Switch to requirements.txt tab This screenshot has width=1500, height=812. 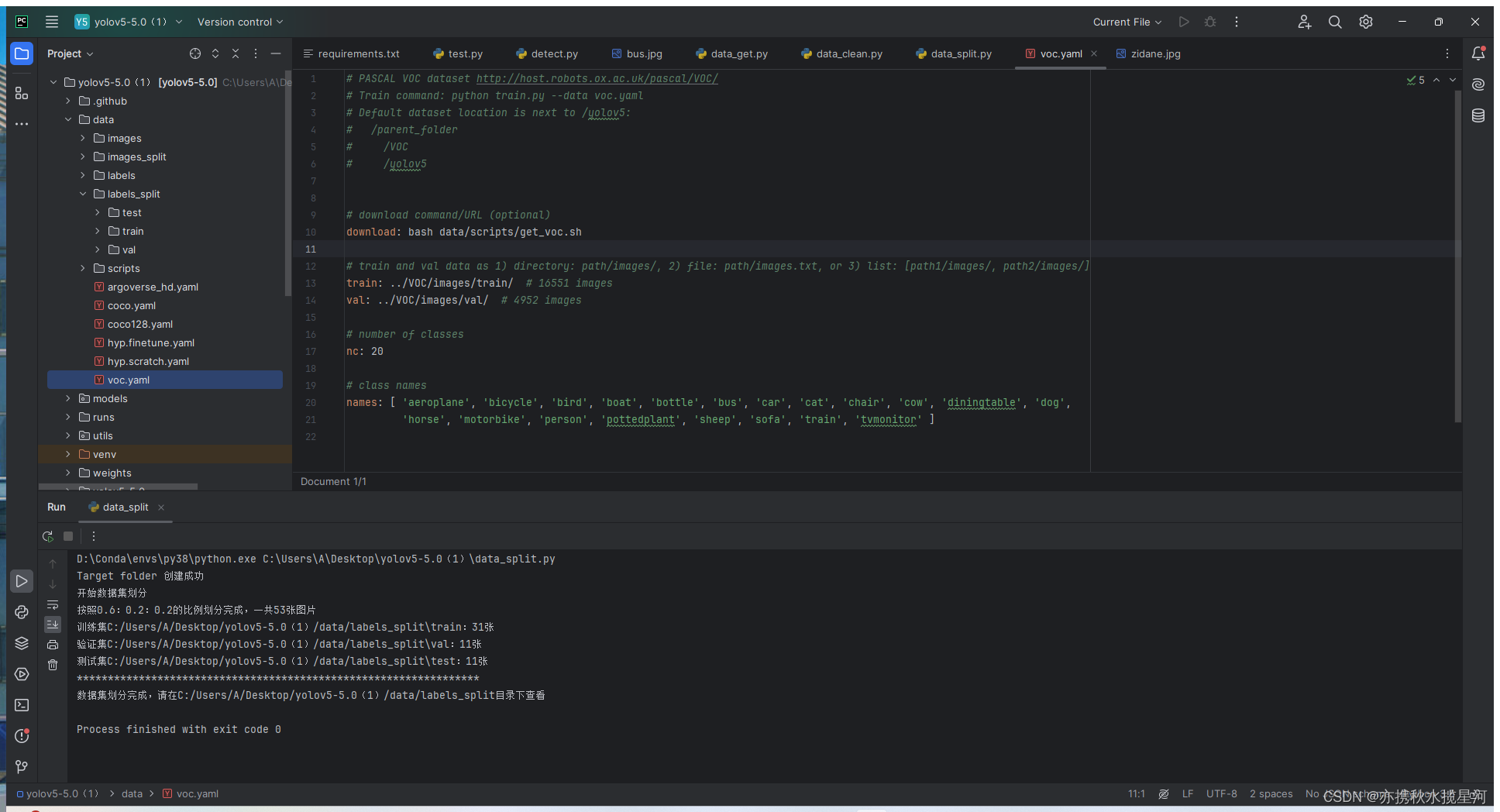tap(352, 53)
